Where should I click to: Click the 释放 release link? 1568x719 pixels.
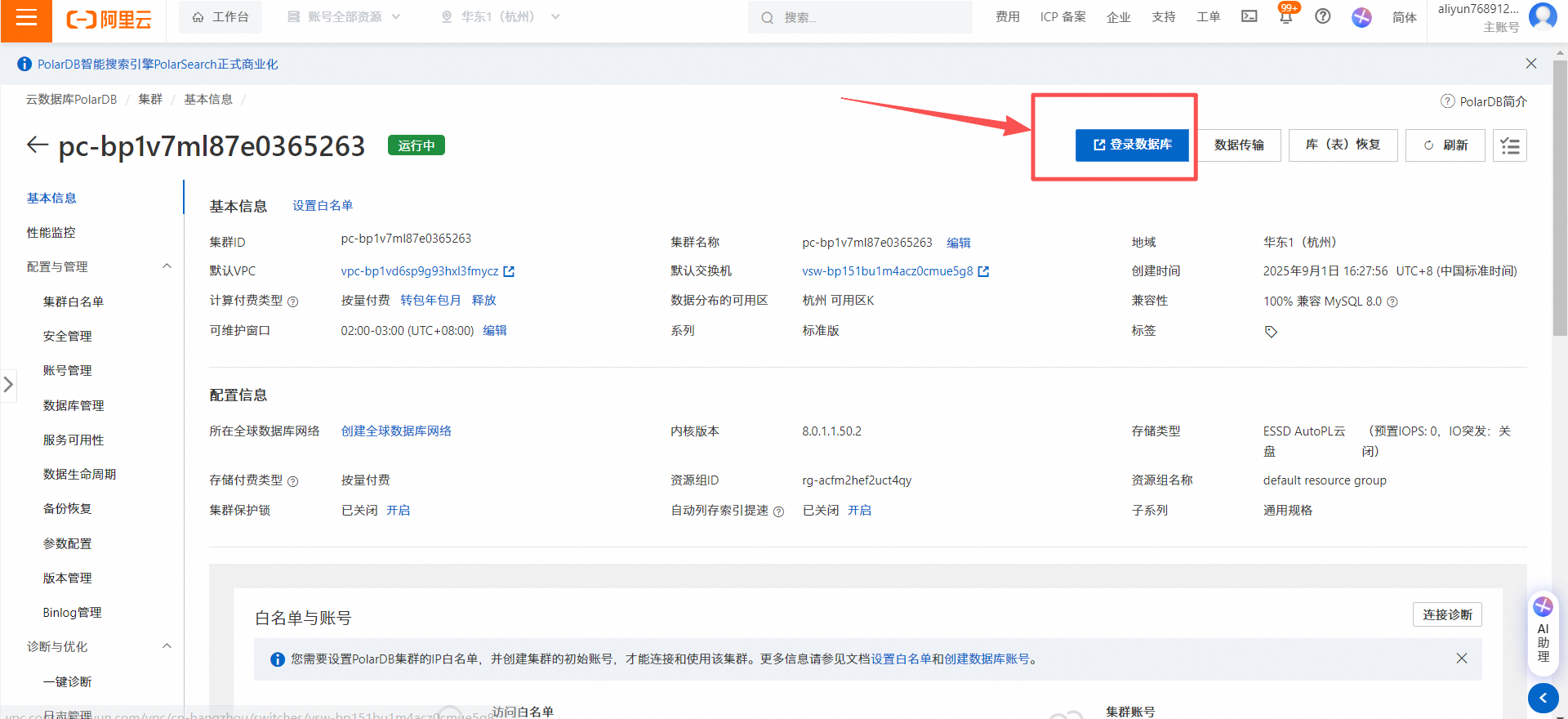click(484, 301)
